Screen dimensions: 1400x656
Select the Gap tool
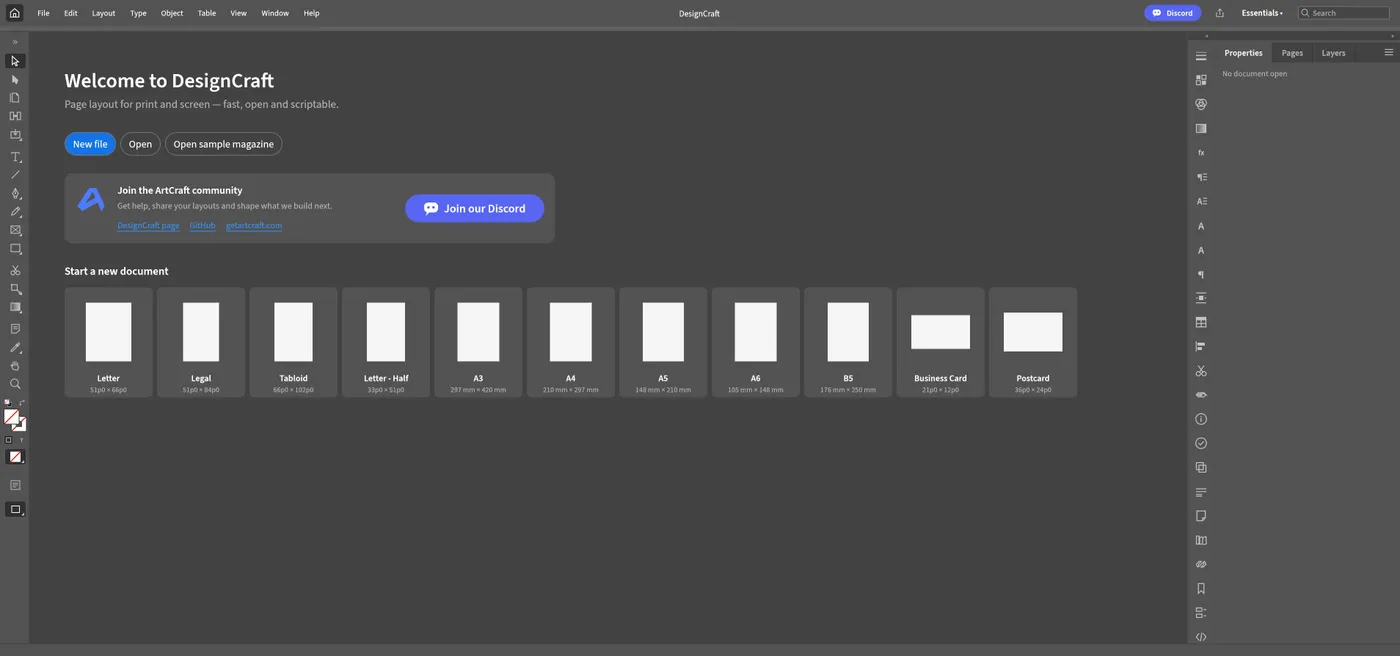click(15, 116)
